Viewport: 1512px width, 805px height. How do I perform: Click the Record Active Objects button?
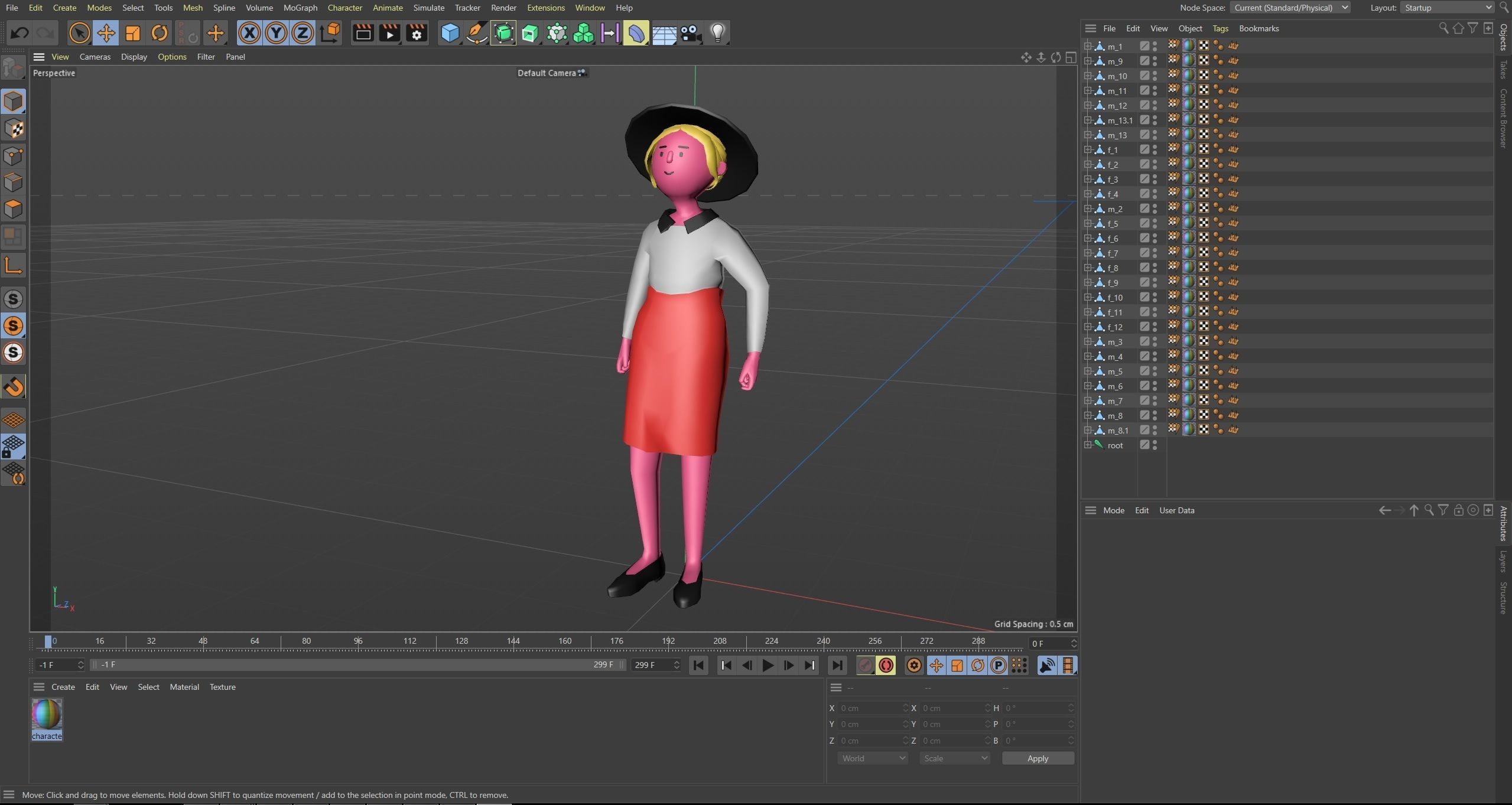[x=865, y=666]
